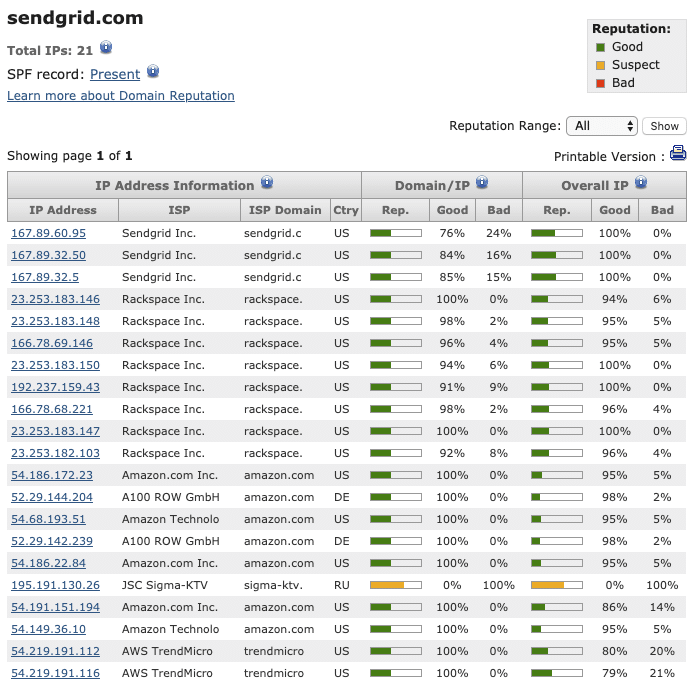Open IP address 54.219.191.116
696x690 pixels.
tap(55, 673)
